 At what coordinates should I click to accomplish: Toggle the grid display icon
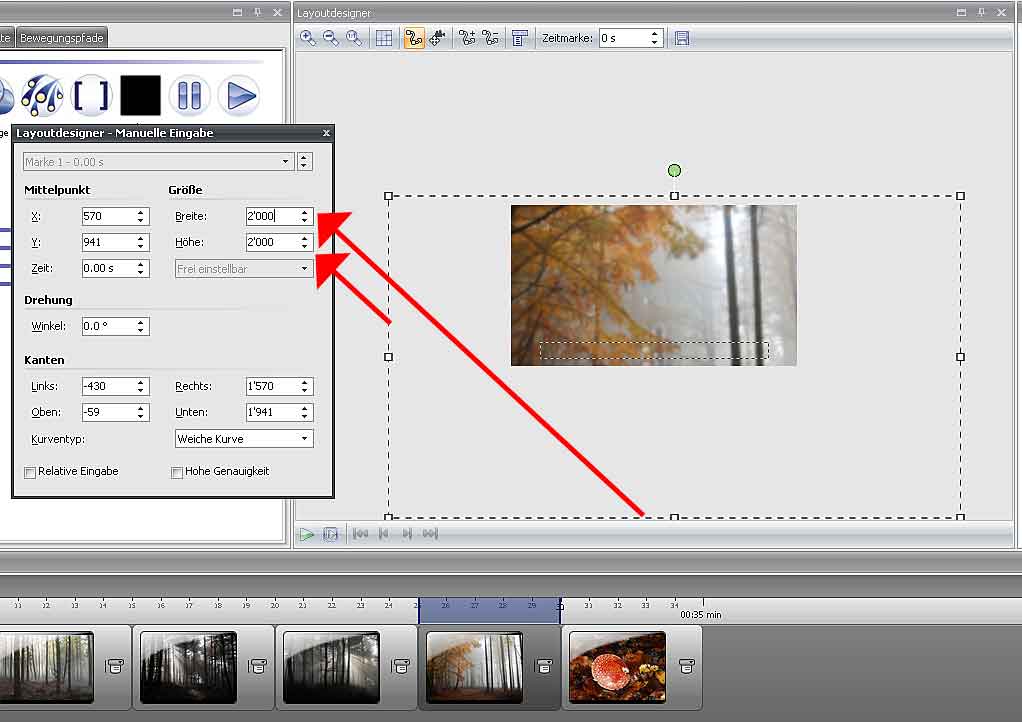(x=384, y=38)
